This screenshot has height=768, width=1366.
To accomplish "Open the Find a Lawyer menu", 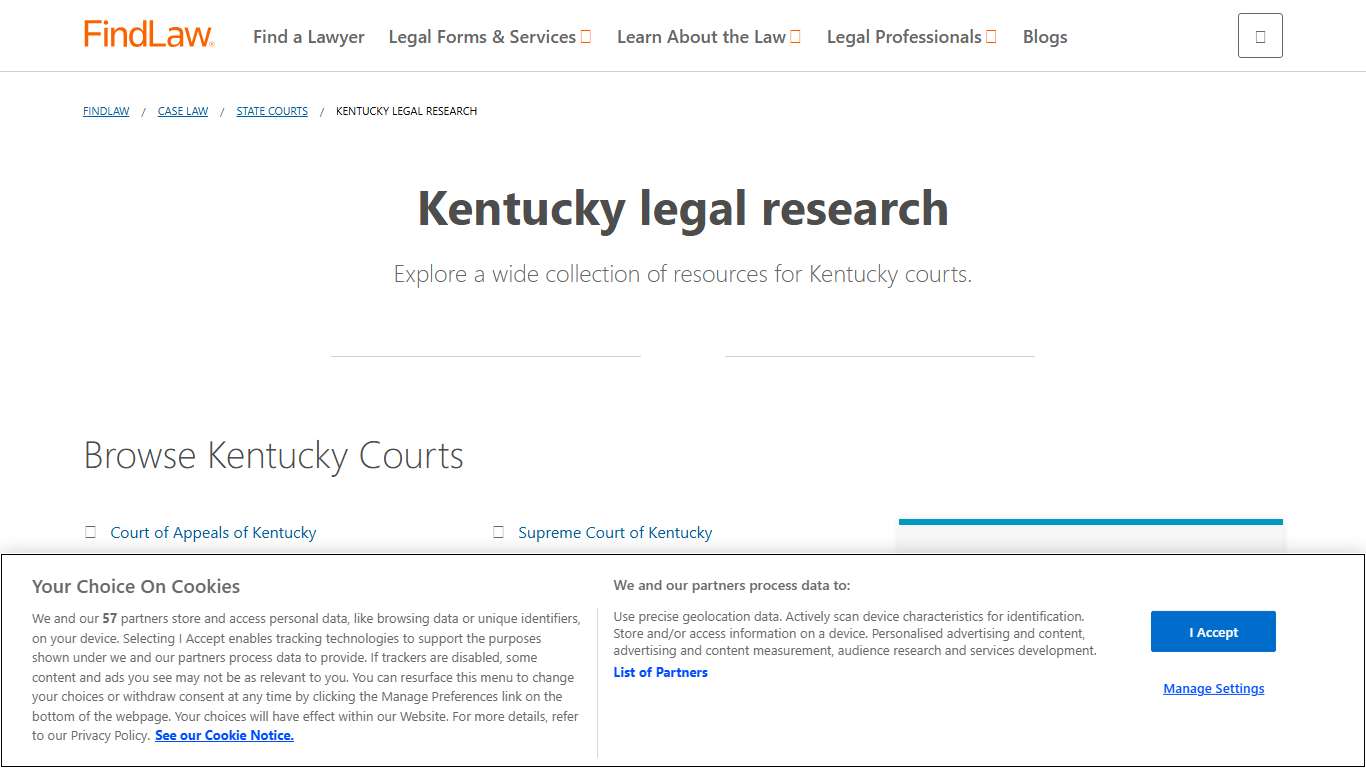I will pos(308,36).
